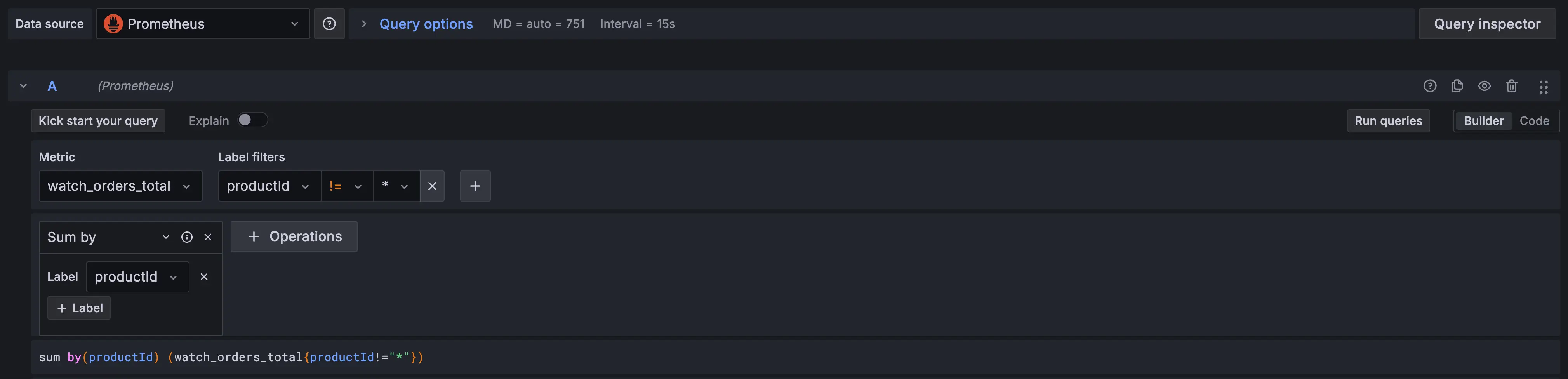Click the Run queries button
This screenshot has height=379, width=1568.
pyautogui.click(x=1388, y=120)
